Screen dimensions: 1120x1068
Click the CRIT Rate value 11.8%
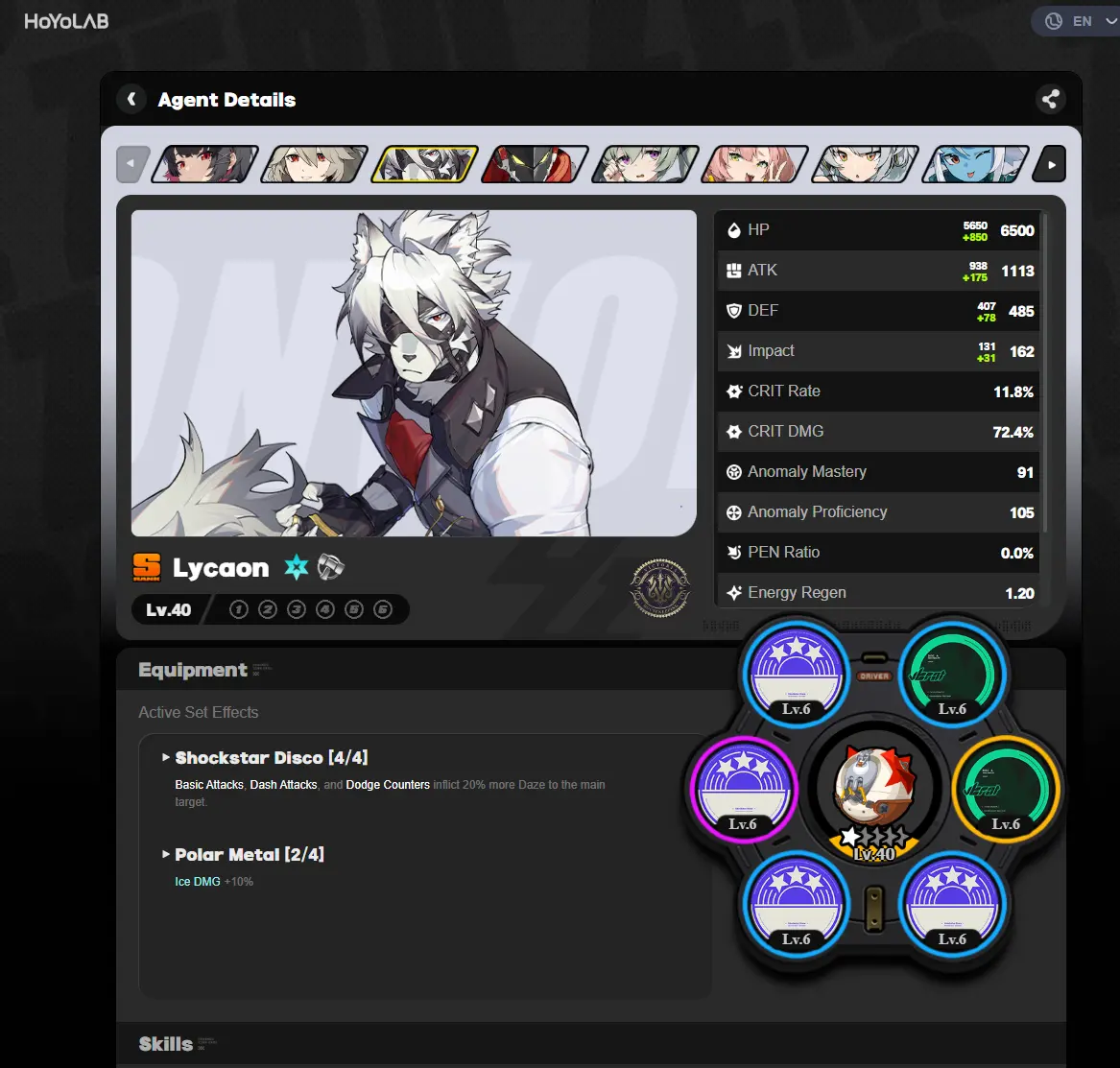click(x=1013, y=392)
